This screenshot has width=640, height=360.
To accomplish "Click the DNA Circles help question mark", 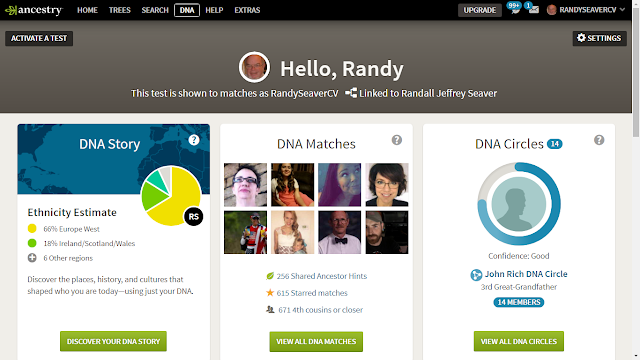I will click(x=599, y=140).
